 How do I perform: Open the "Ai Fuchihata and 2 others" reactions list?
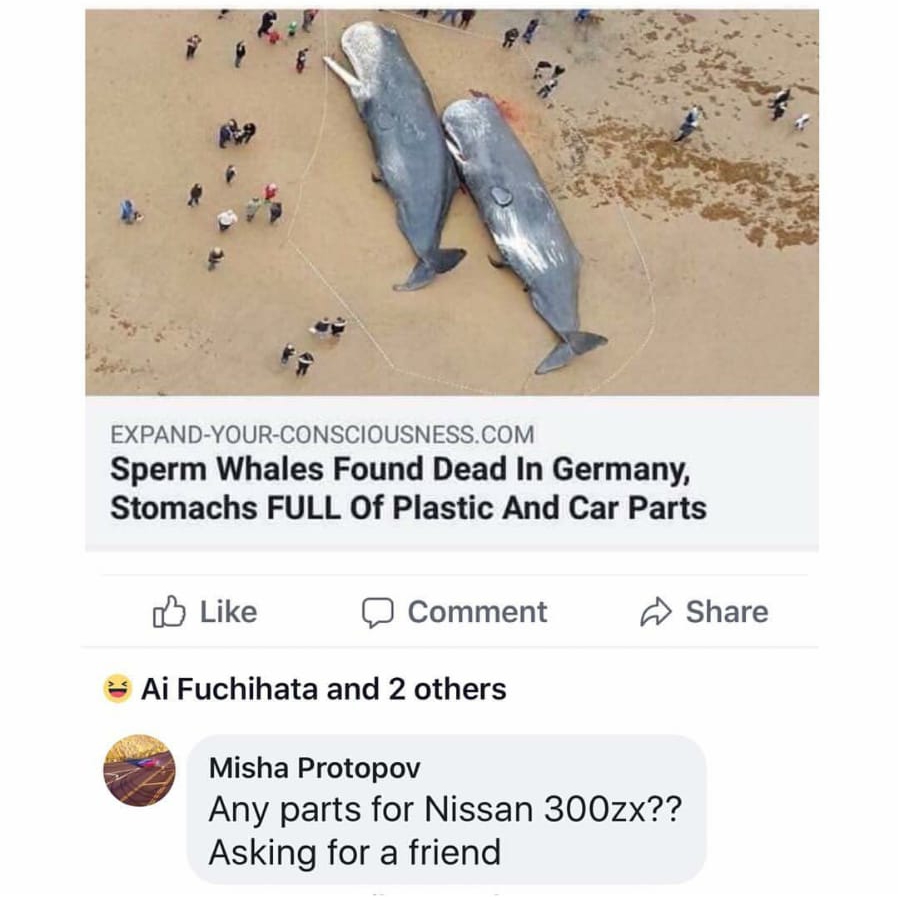point(323,689)
